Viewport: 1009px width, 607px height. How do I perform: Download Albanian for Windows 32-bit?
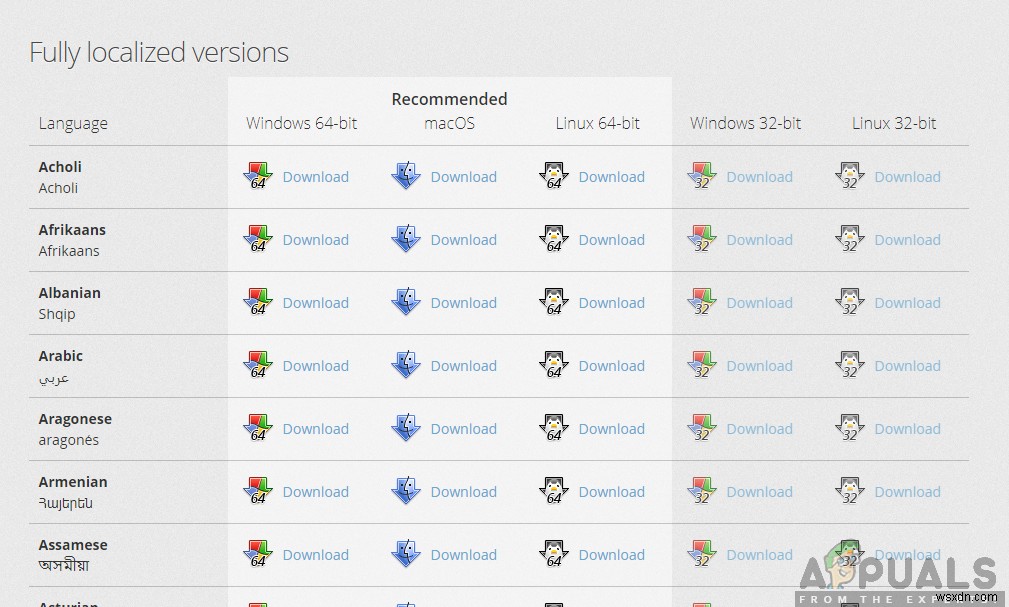759,302
